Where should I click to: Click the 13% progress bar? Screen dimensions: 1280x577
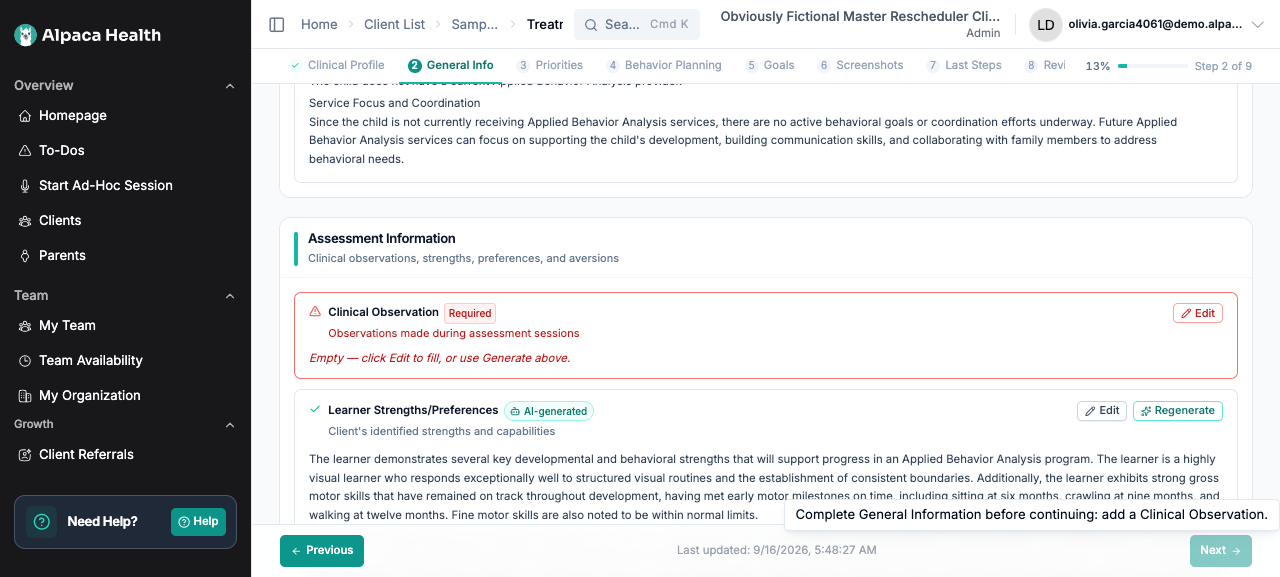[x=1153, y=66]
